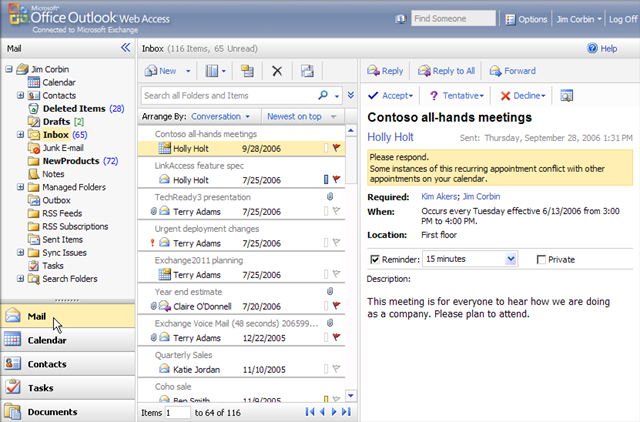The image size is (640, 422).
Task: Uncheck the Reminder checkbox
Action: [x=374, y=259]
